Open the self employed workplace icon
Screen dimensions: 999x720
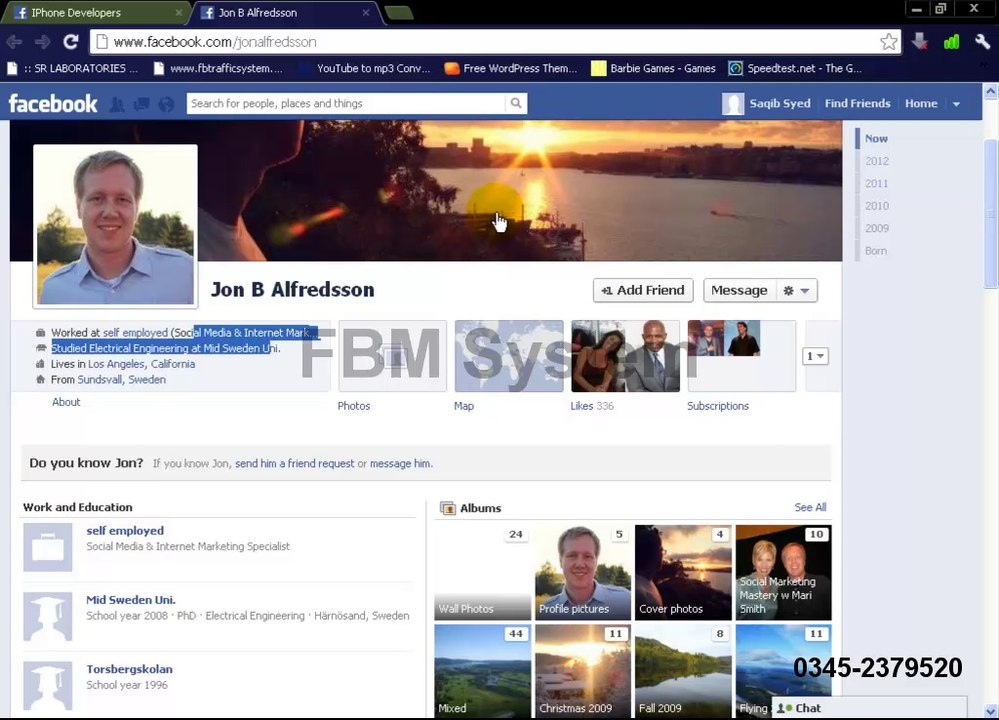[48, 547]
